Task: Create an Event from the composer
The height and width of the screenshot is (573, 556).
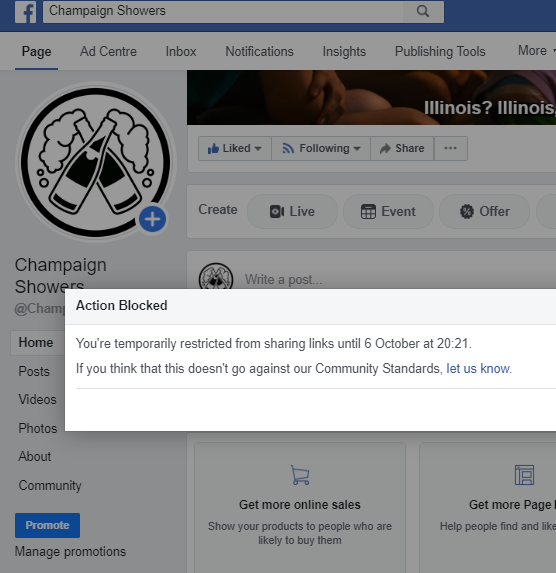Action: click(x=388, y=211)
